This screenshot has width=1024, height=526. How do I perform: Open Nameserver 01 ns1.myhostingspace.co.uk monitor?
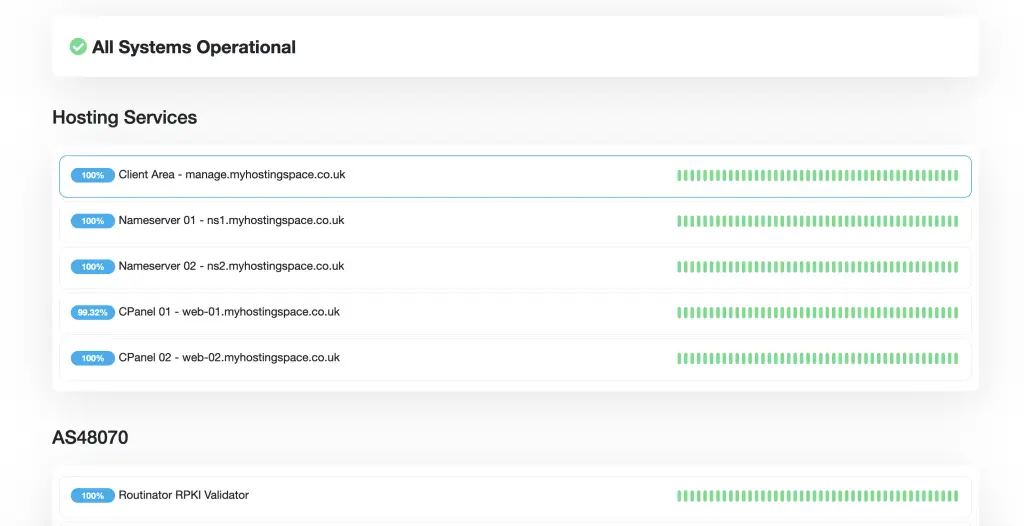click(515, 221)
